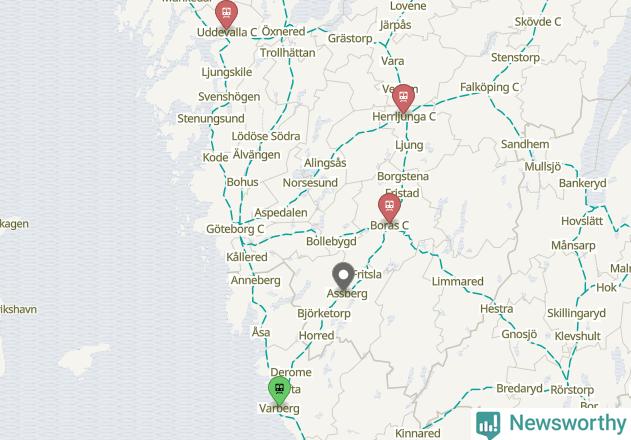This screenshot has height=440, width=631.
Task: Select the Bollebygd station label
Action: click(331, 242)
